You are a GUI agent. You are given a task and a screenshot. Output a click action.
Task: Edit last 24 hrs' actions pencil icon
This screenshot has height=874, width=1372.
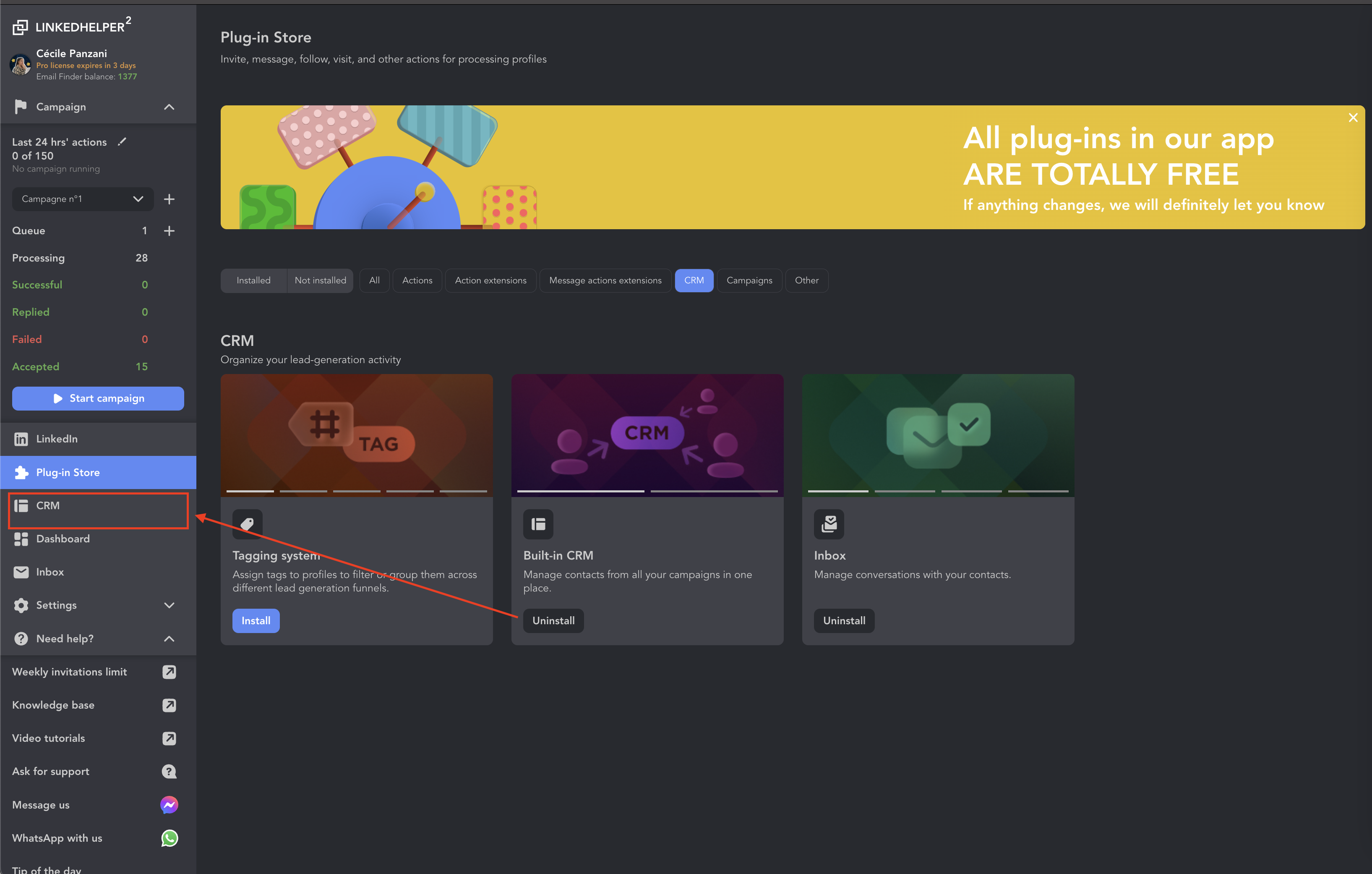click(122, 141)
